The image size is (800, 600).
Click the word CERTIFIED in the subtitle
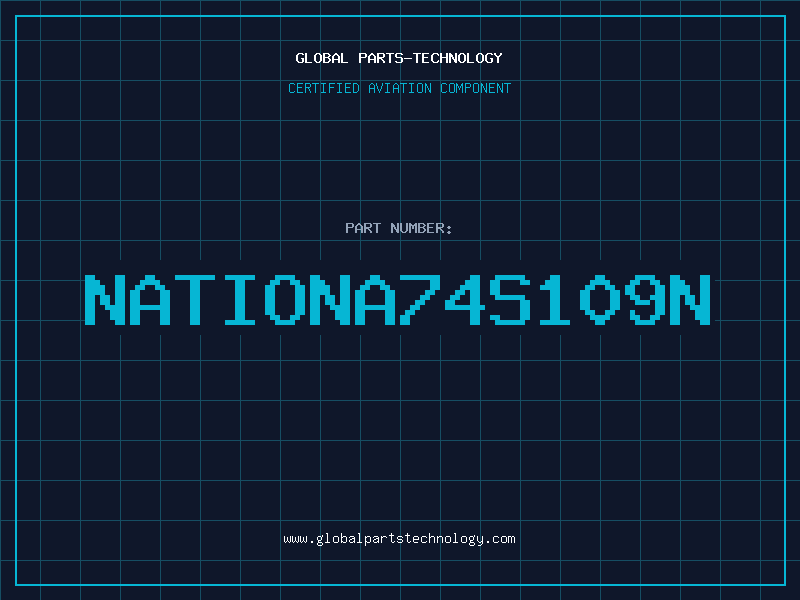click(x=323, y=88)
